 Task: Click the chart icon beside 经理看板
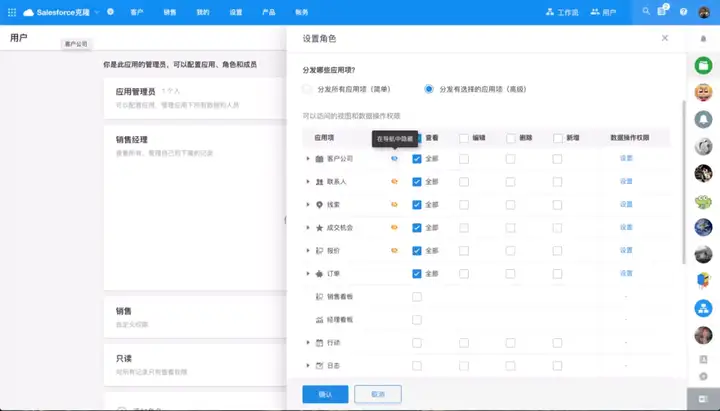coord(320,320)
